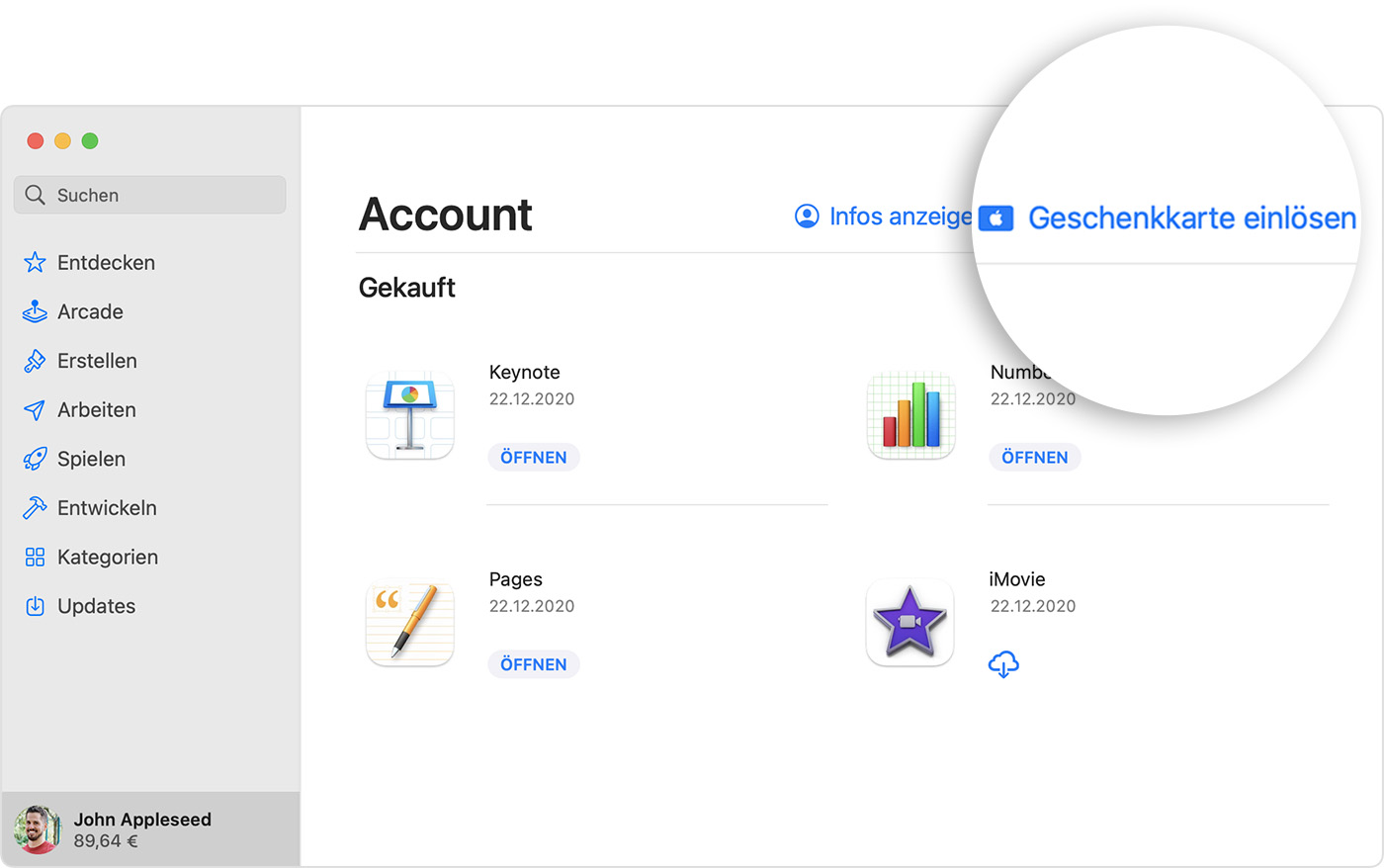Click the Updates download arrow icon
This screenshot has width=1384, height=868.
pos(35,606)
